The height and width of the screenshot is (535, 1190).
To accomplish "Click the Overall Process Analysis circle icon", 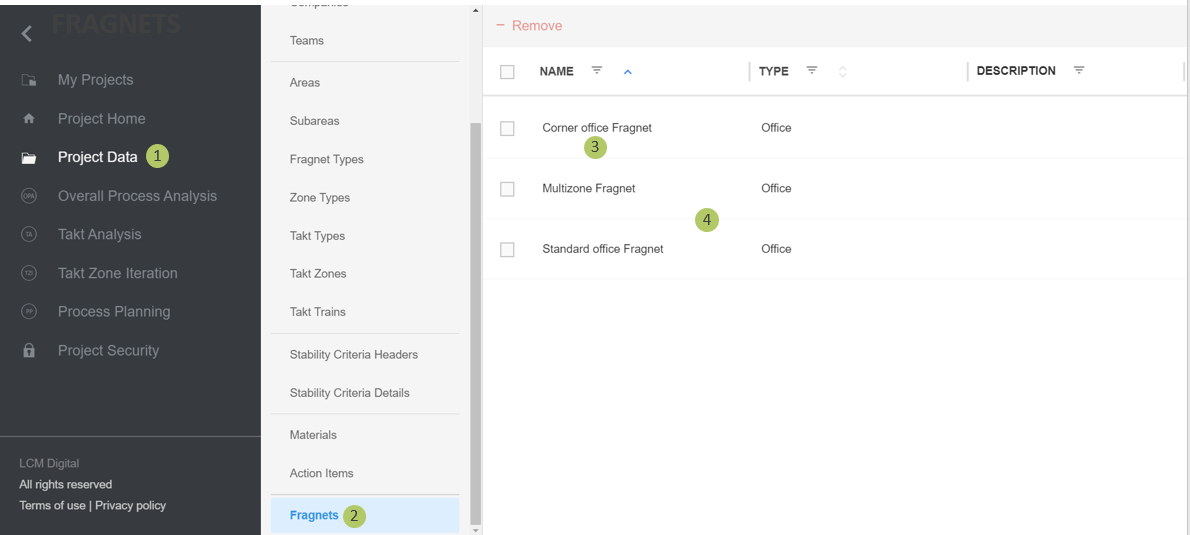I will point(29,196).
